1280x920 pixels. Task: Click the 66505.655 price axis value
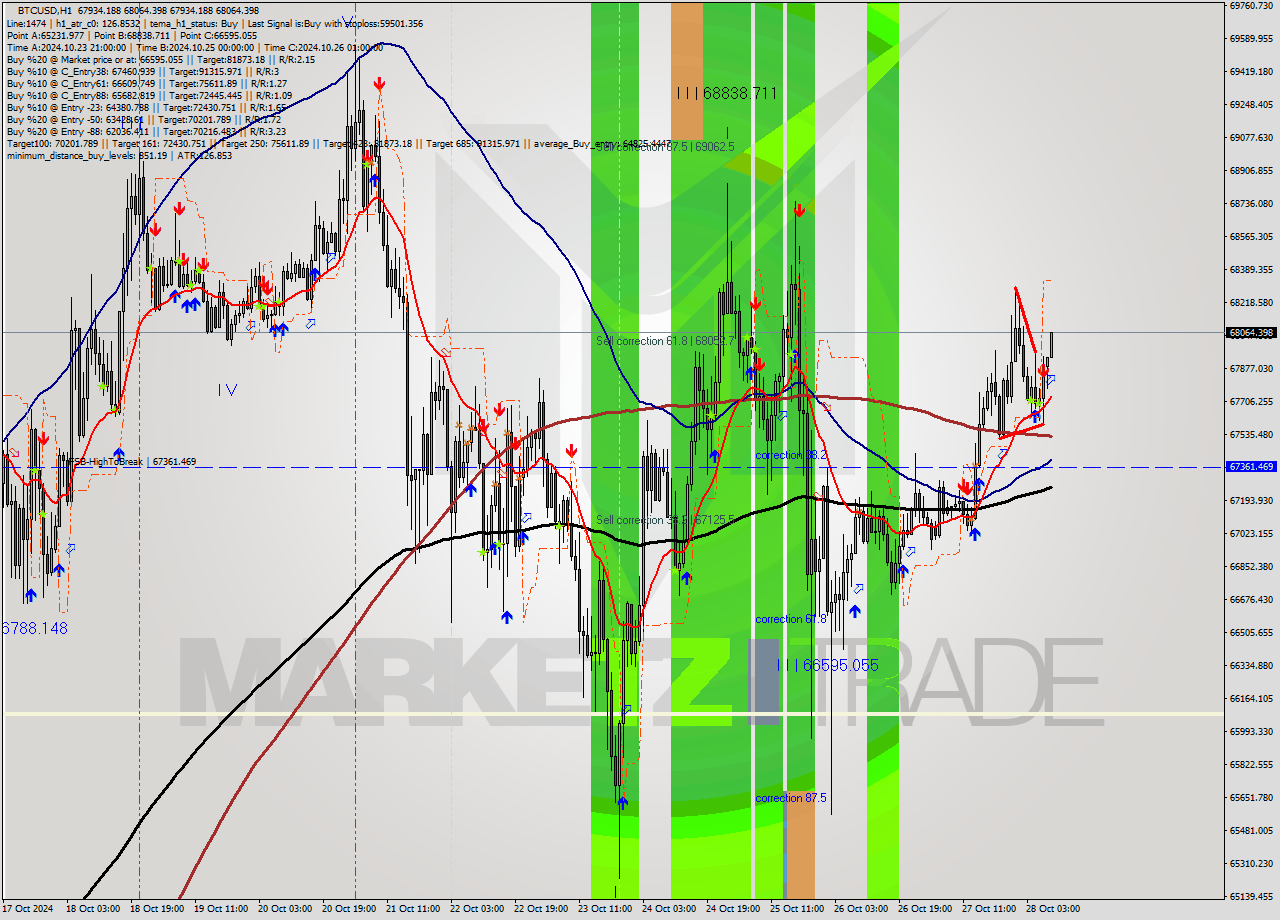click(x=1250, y=633)
